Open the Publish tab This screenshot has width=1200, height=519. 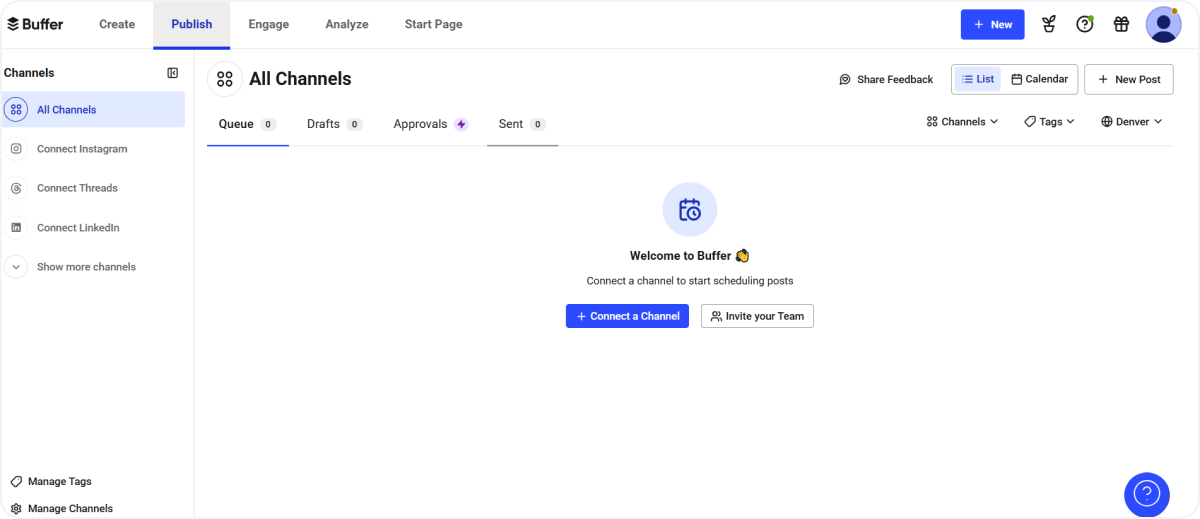coord(191,24)
